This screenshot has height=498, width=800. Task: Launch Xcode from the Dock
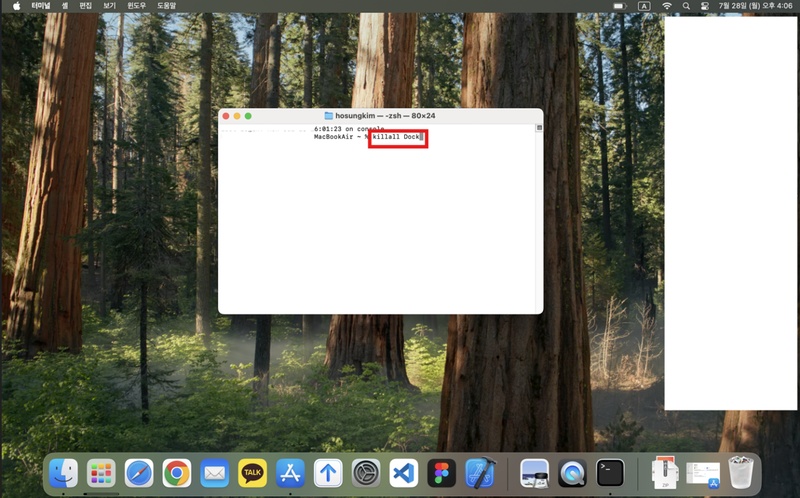pyautogui.click(x=480, y=472)
